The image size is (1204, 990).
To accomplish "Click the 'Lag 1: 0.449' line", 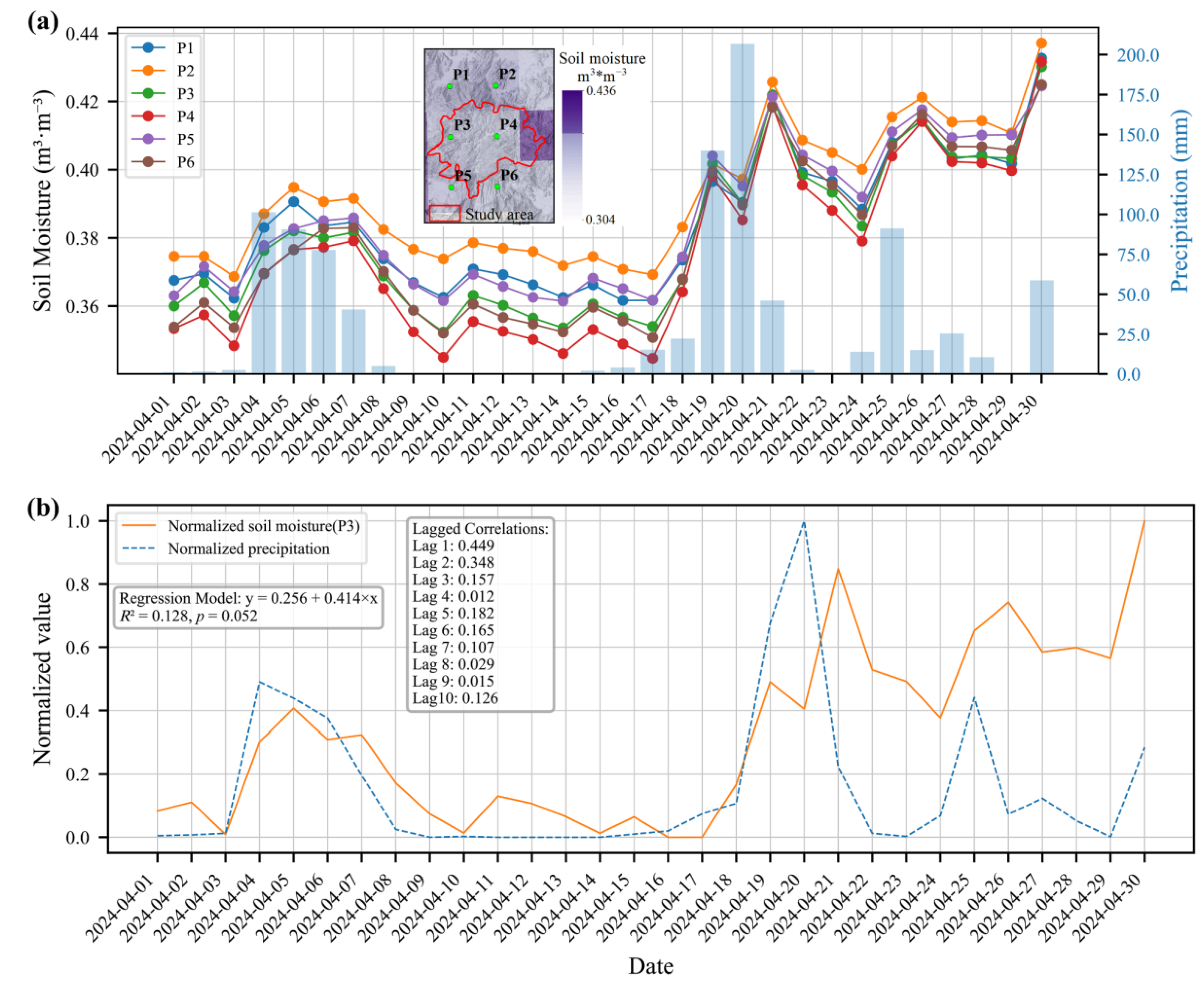I will (x=453, y=546).
